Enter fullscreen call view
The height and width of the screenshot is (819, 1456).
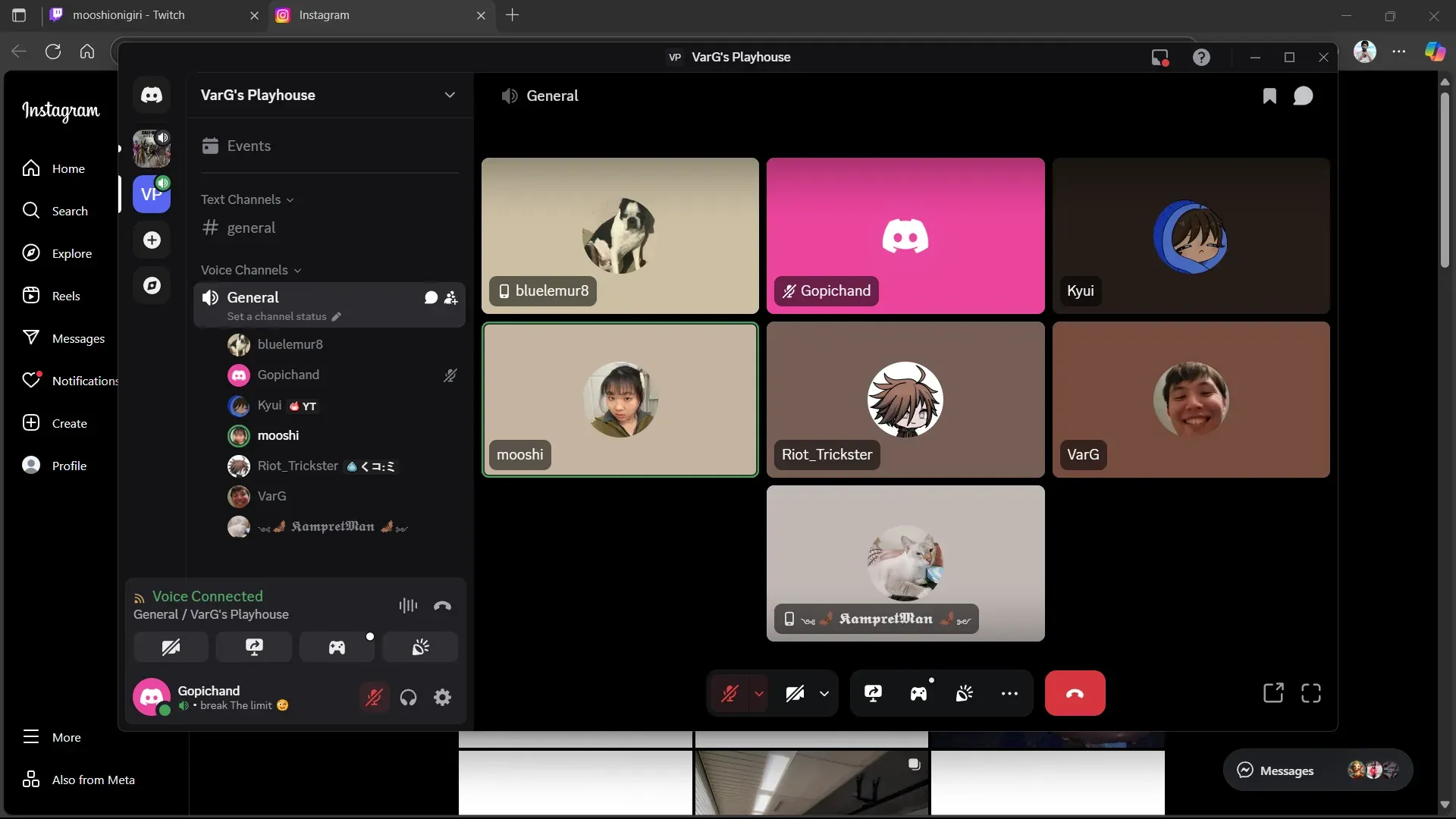pos(1311,693)
